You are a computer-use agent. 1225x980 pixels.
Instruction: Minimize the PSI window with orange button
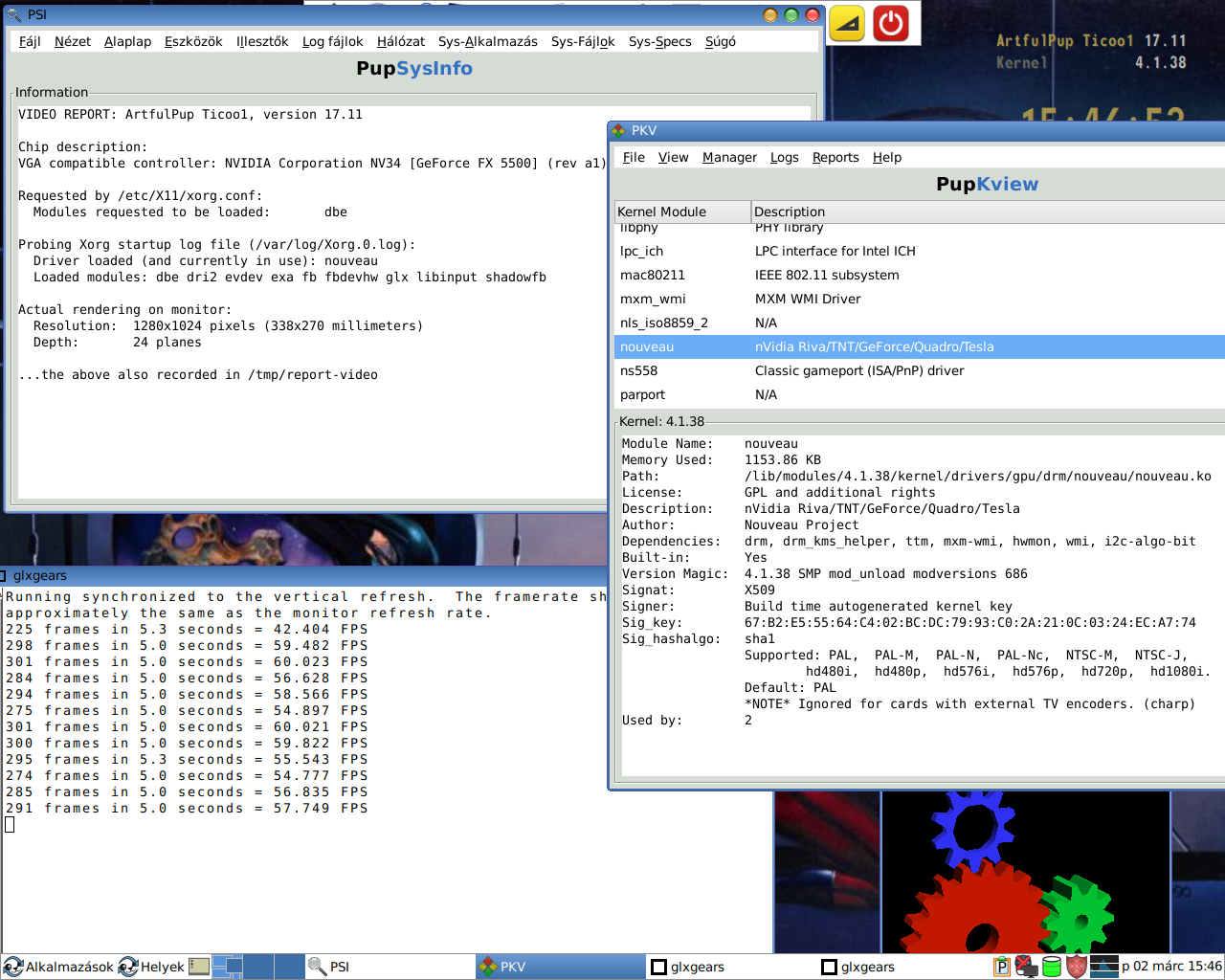pos(770,14)
